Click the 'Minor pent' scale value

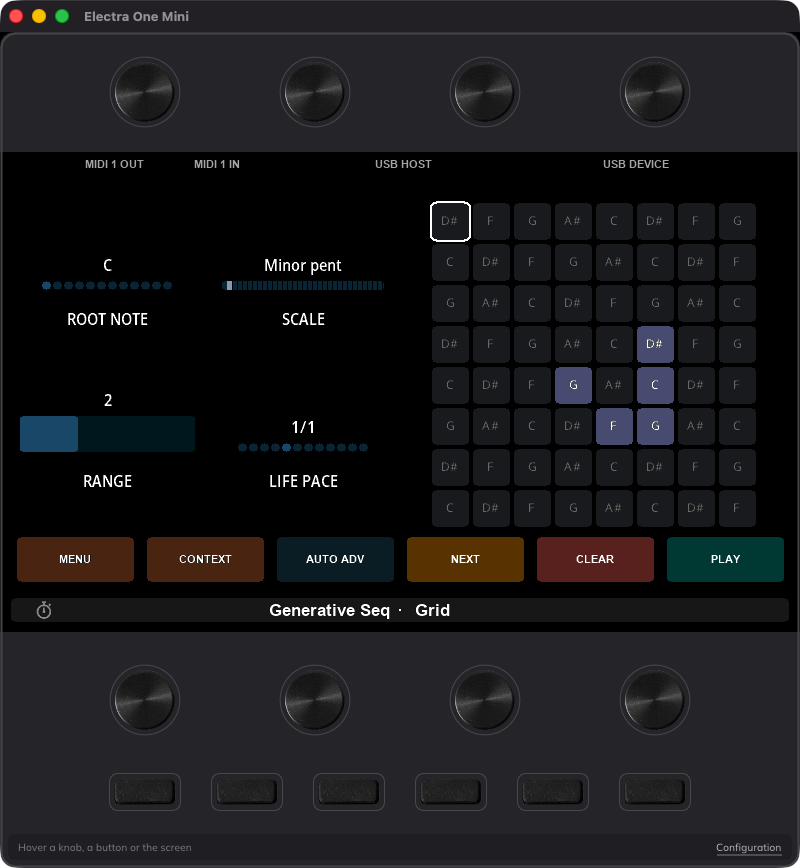click(303, 266)
